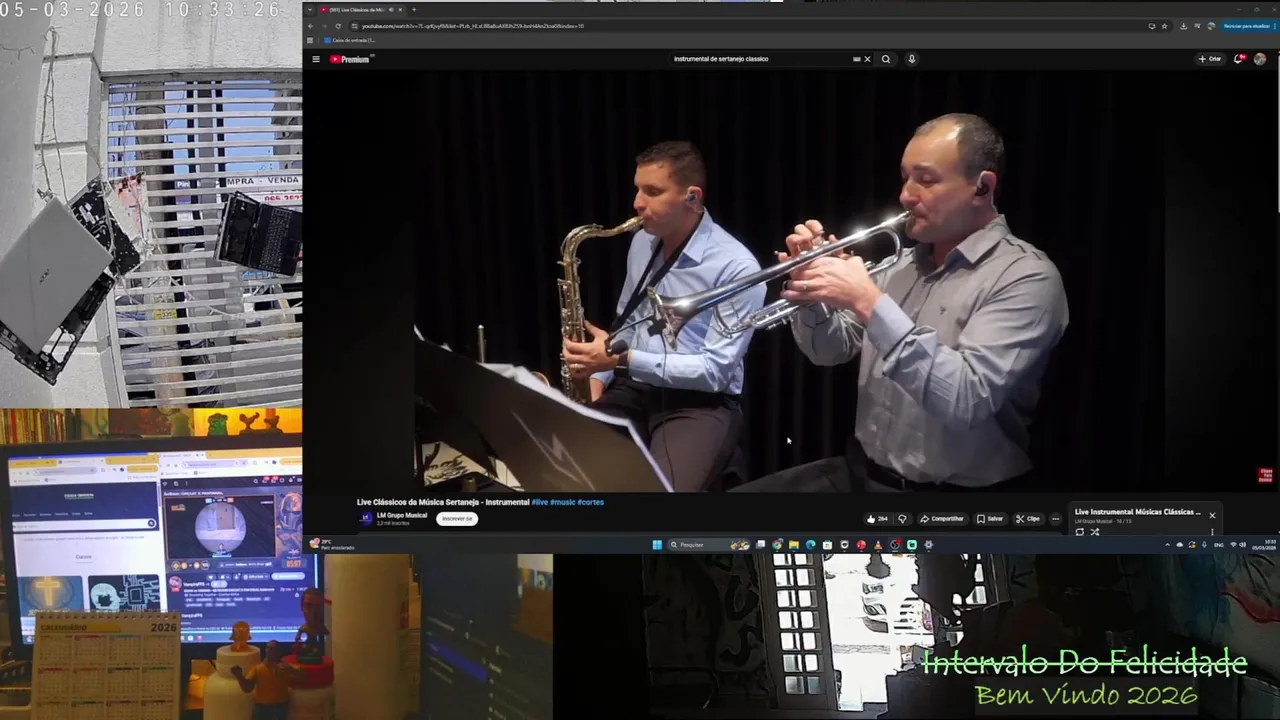Dislike the video with thumbs down
This screenshot has width=1280, height=720.
pyautogui.click(x=902, y=519)
